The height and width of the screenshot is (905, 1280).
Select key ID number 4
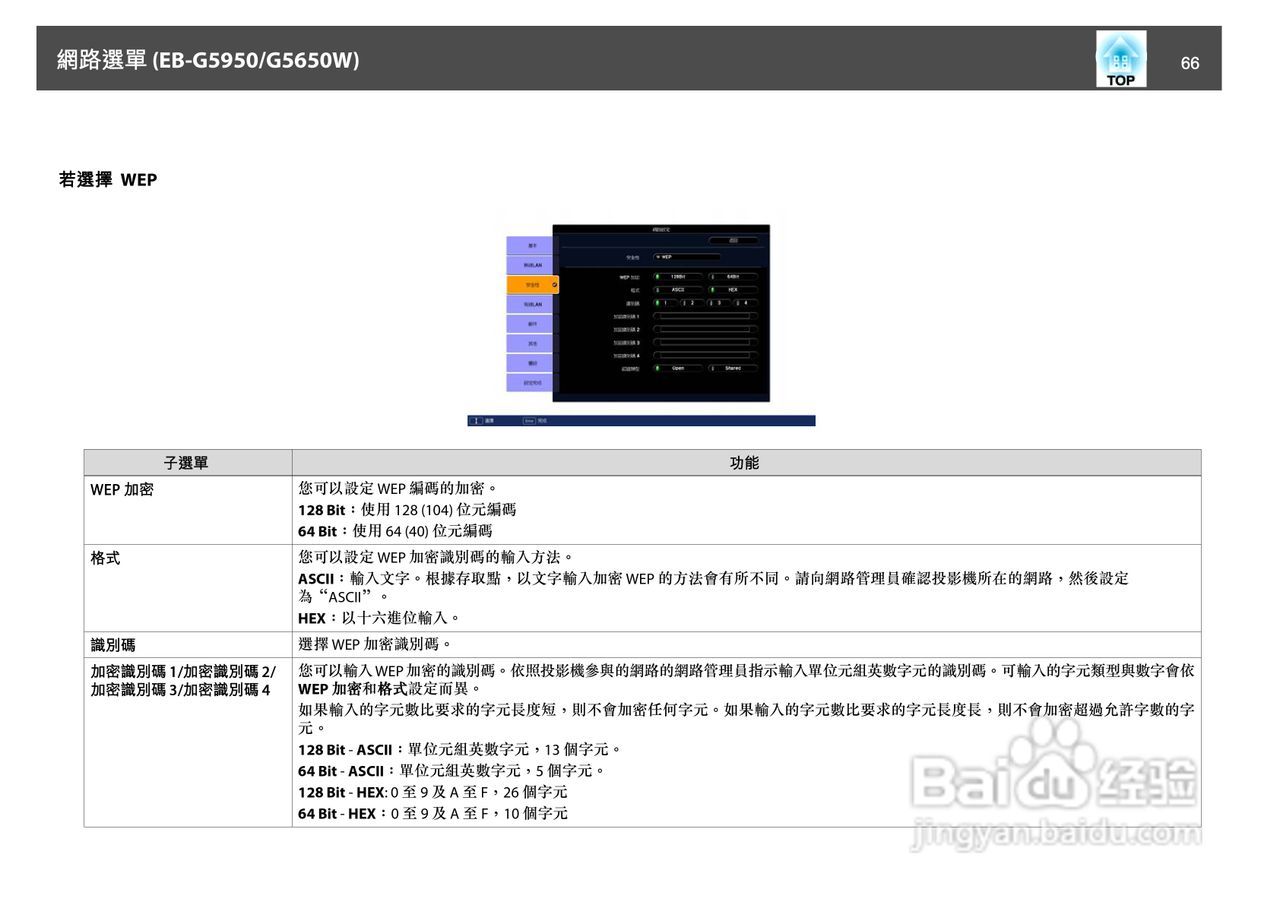(746, 303)
